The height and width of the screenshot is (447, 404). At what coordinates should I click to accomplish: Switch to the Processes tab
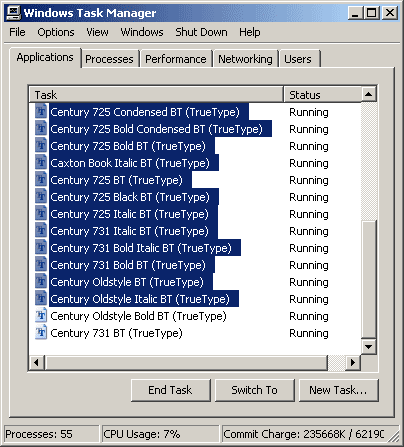pyautogui.click(x=109, y=59)
